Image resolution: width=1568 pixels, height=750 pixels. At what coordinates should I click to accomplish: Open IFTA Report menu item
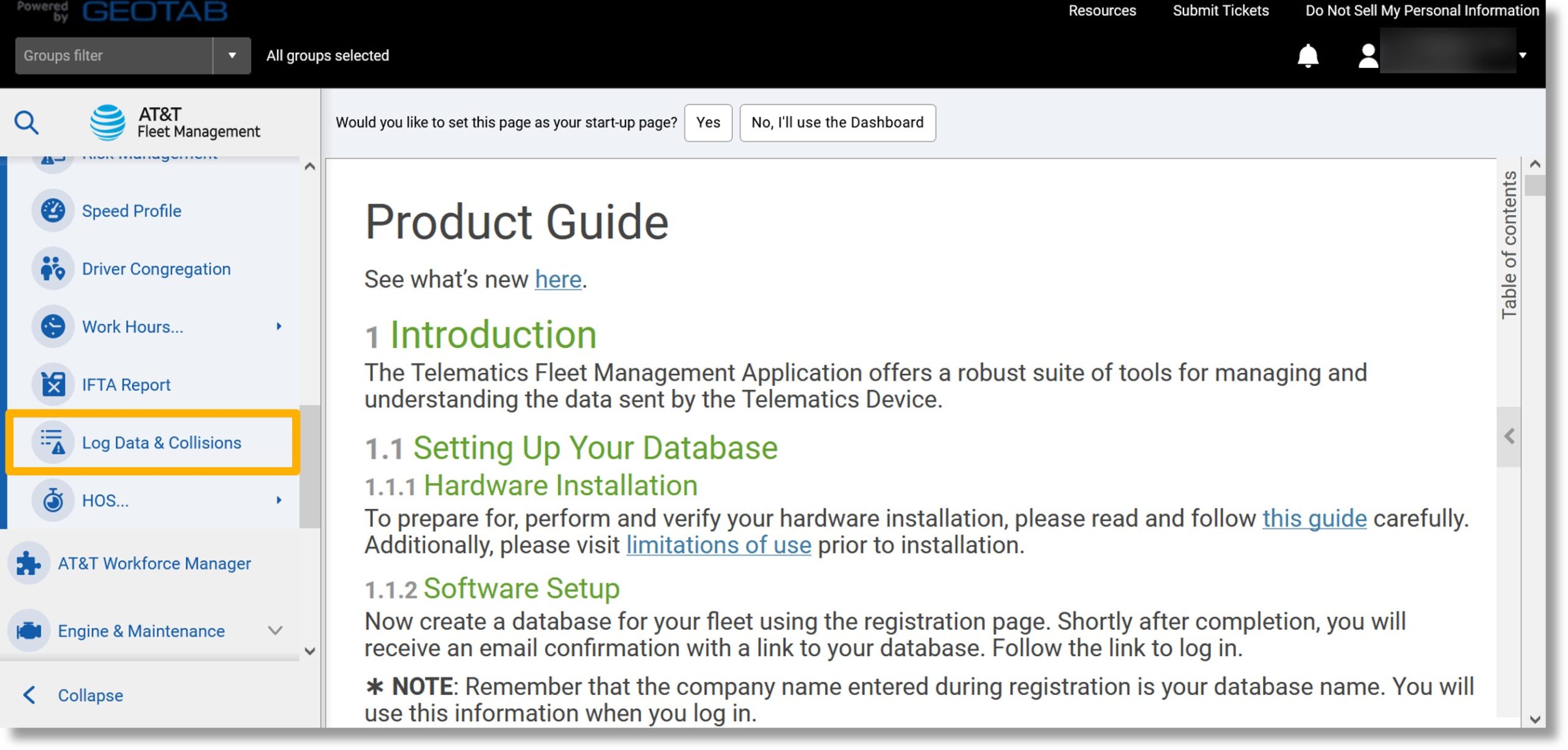126,384
